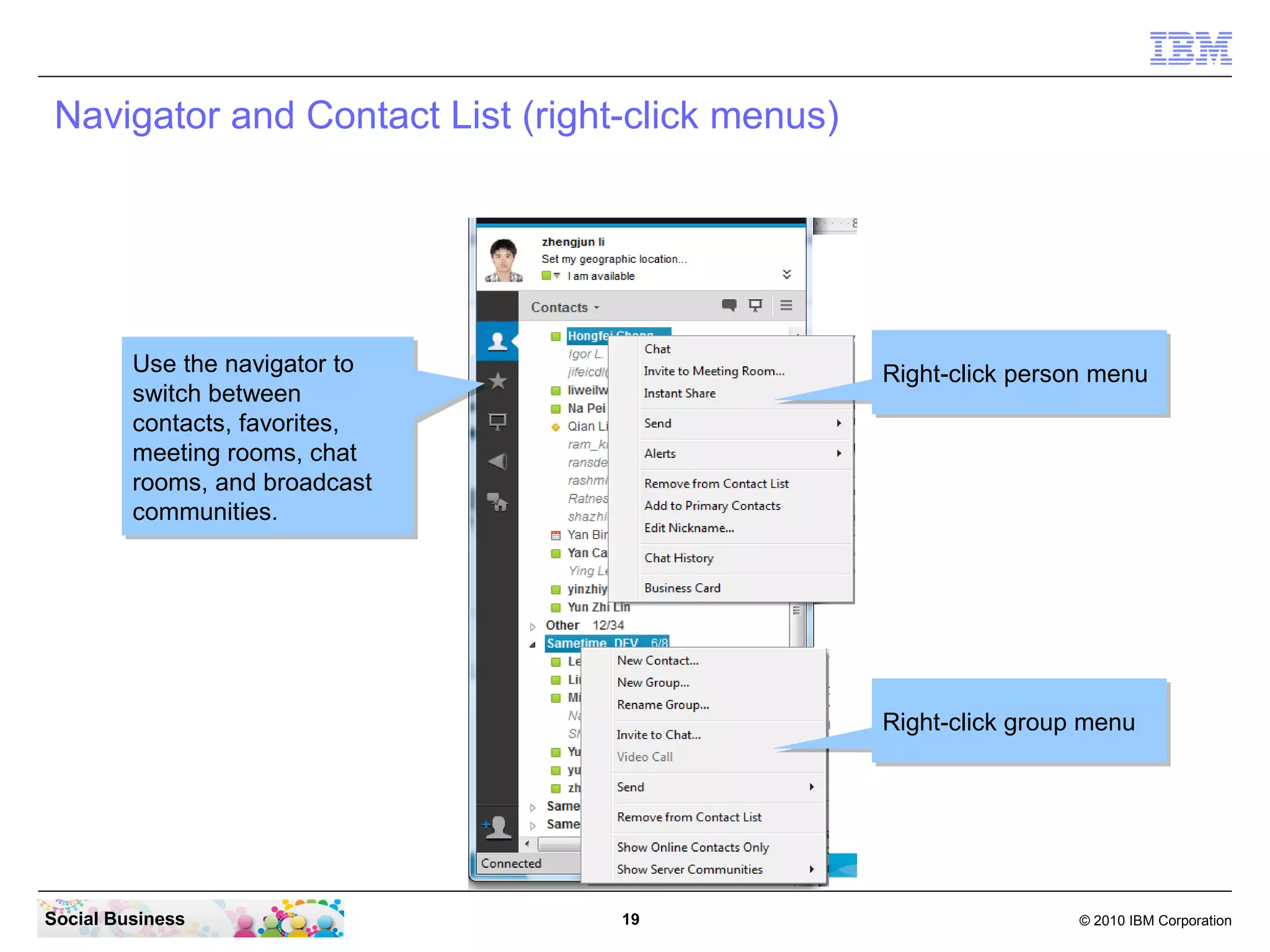Select contact Na Pei

(x=586, y=408)
